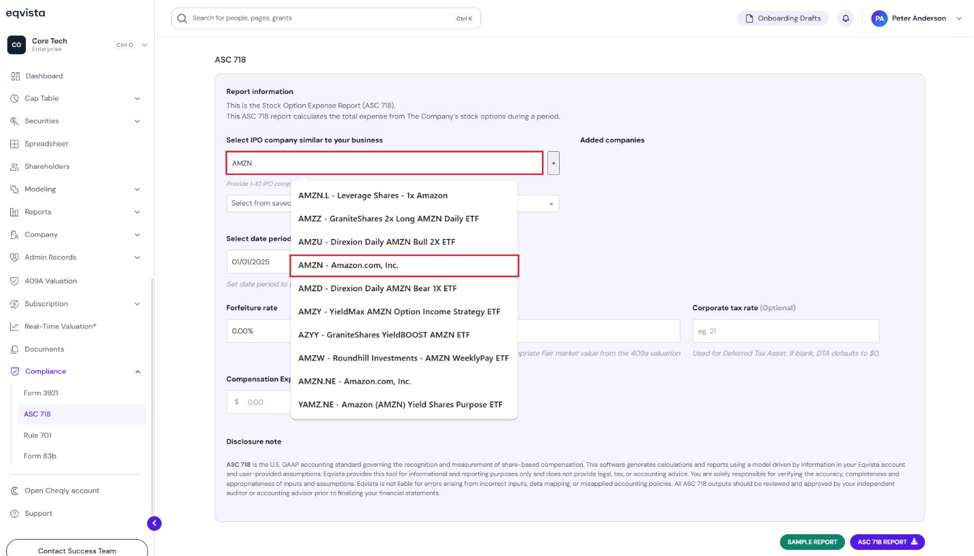
Task: Download the ASC 718 REPORT
Action: click(x=887, y=542)
